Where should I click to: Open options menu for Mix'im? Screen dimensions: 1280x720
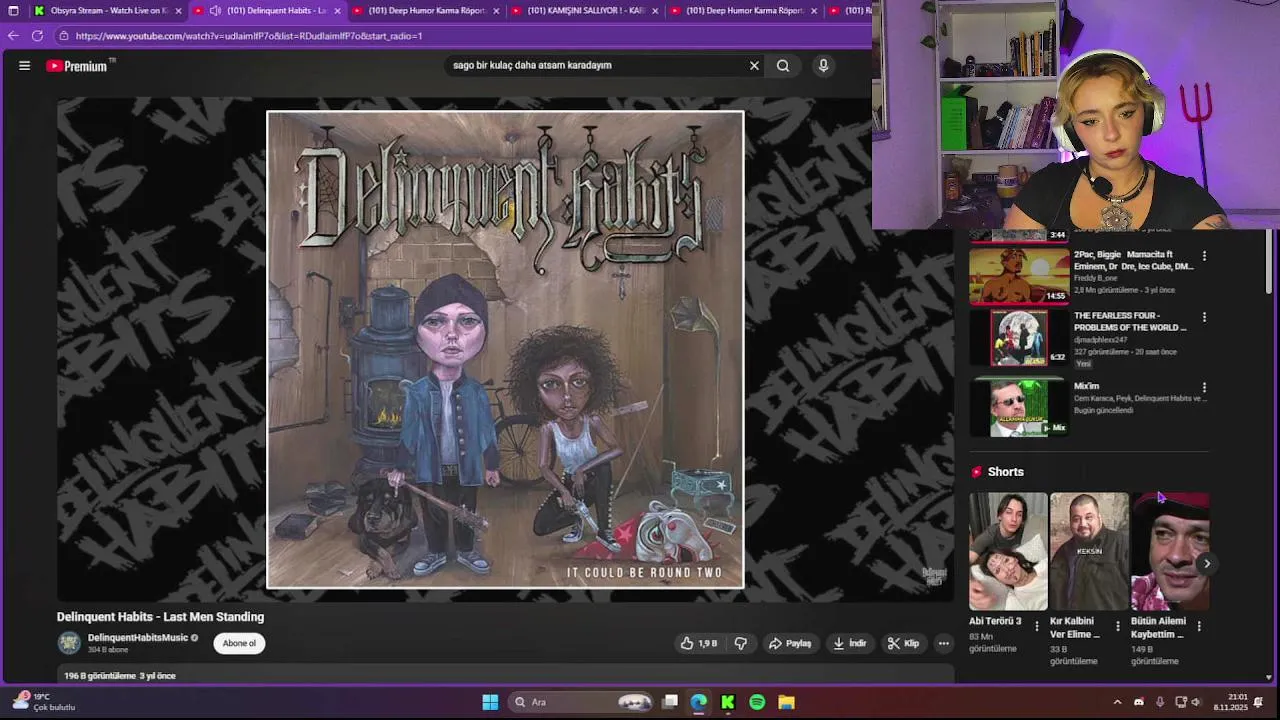(x=1204, y=387)
